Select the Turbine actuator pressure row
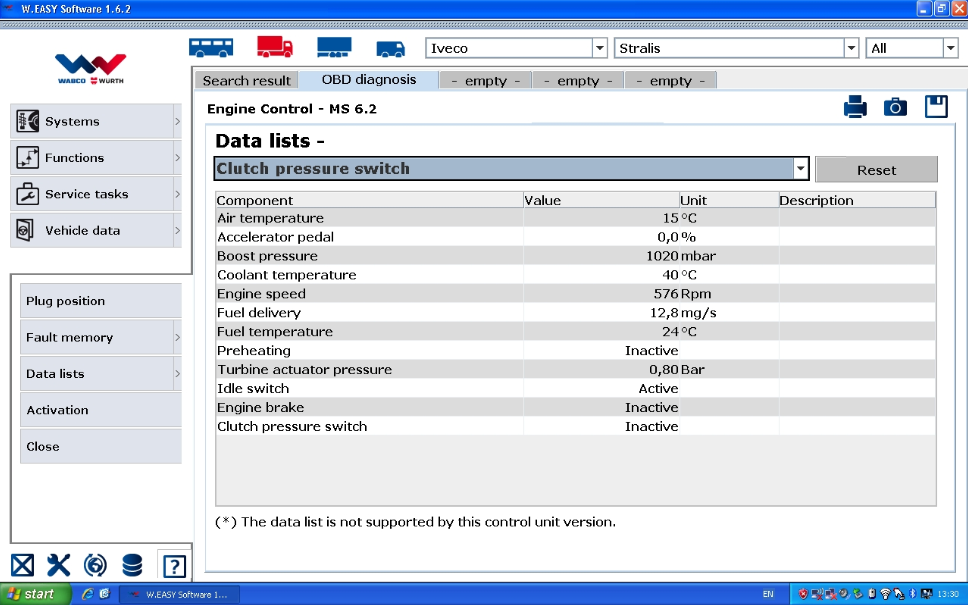968x605 pixels. click(x=575, y=369)
